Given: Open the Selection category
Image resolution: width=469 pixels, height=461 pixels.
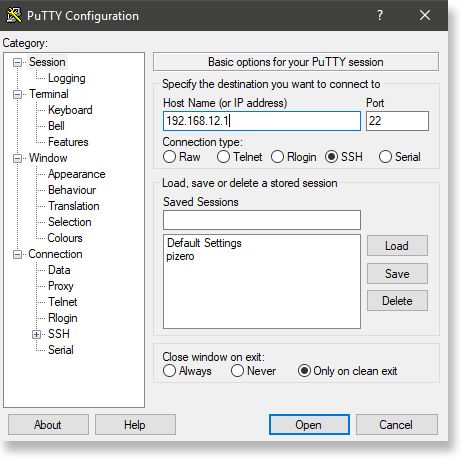Looking at the screenshot, I should 70,222.
